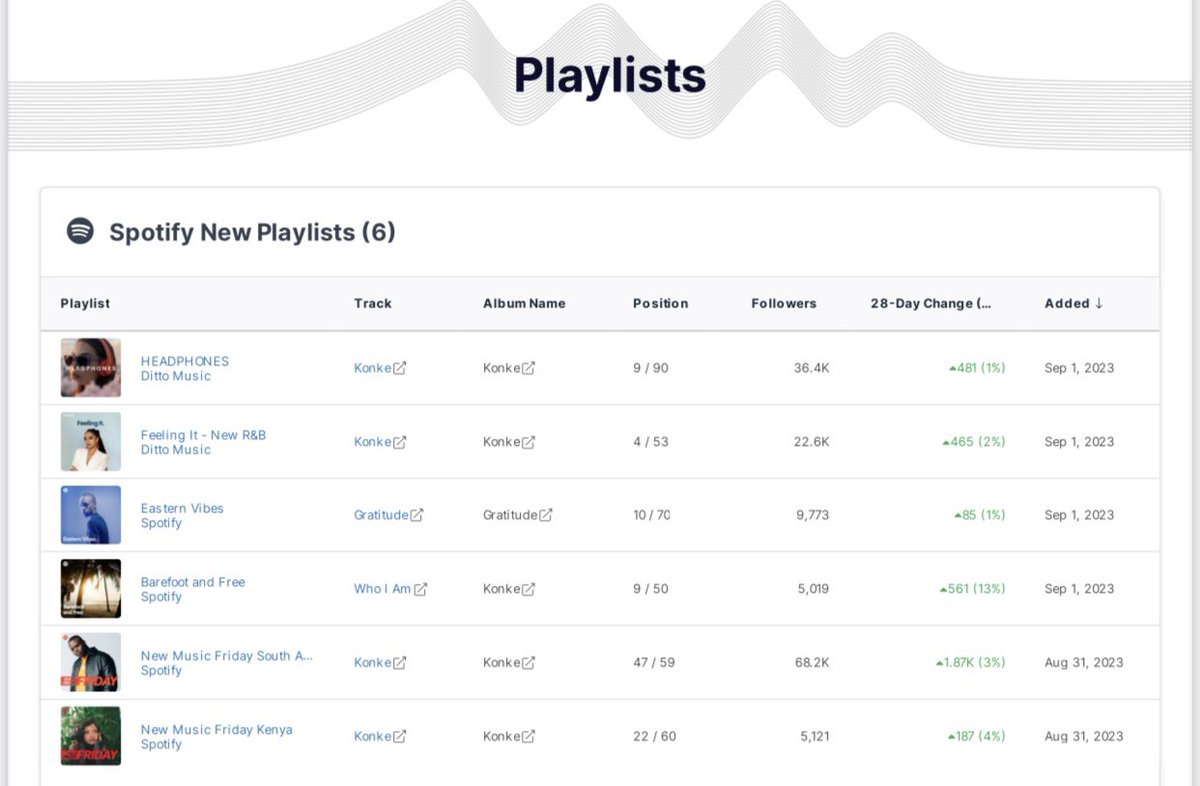Screen dimensions: 1200x786
Task: Open external link icon next to Gratitude track
Action: click(x=418, y=515)
